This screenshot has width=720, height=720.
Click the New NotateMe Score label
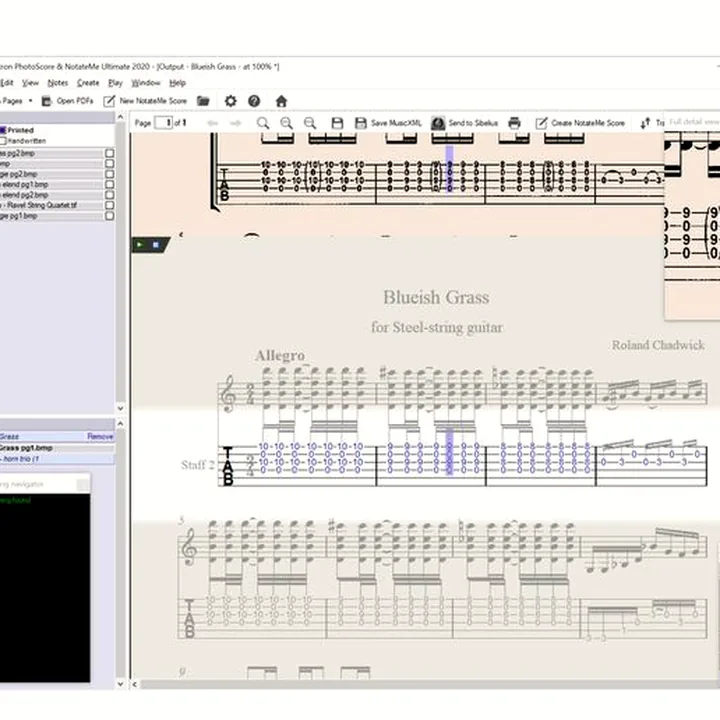coord(153,101)
